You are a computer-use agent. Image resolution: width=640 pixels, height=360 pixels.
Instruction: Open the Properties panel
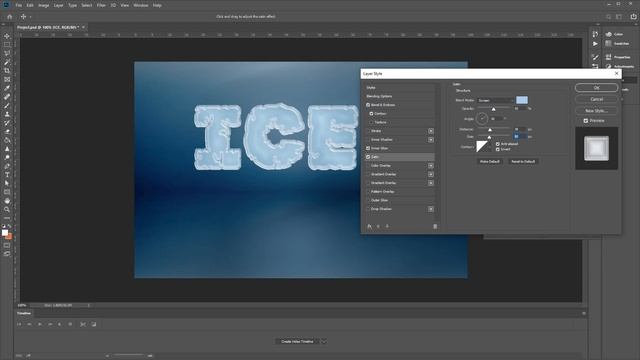point(618,57)
